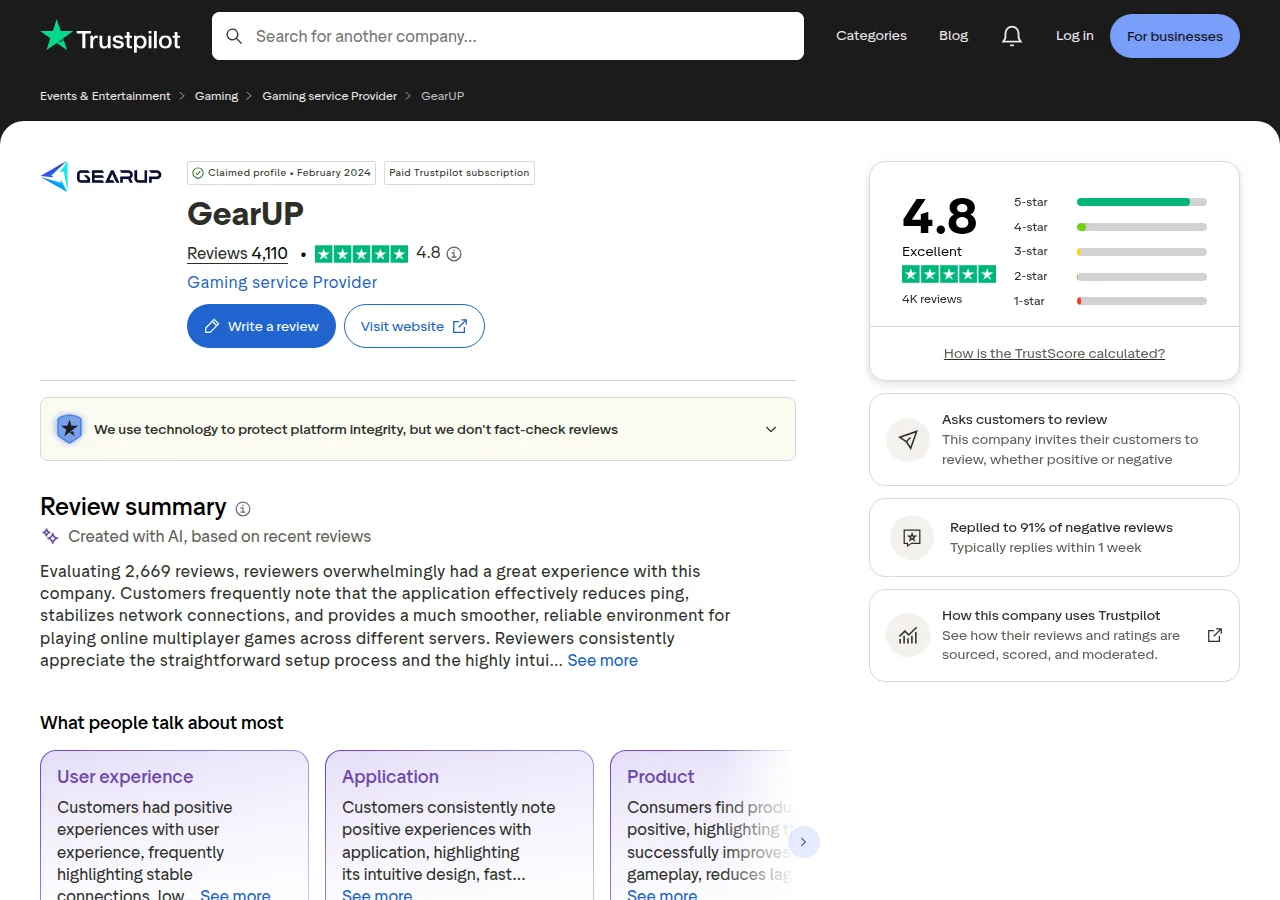Expand Product card See more
The image size is (1280, 900).
click(x=662, y=894)
